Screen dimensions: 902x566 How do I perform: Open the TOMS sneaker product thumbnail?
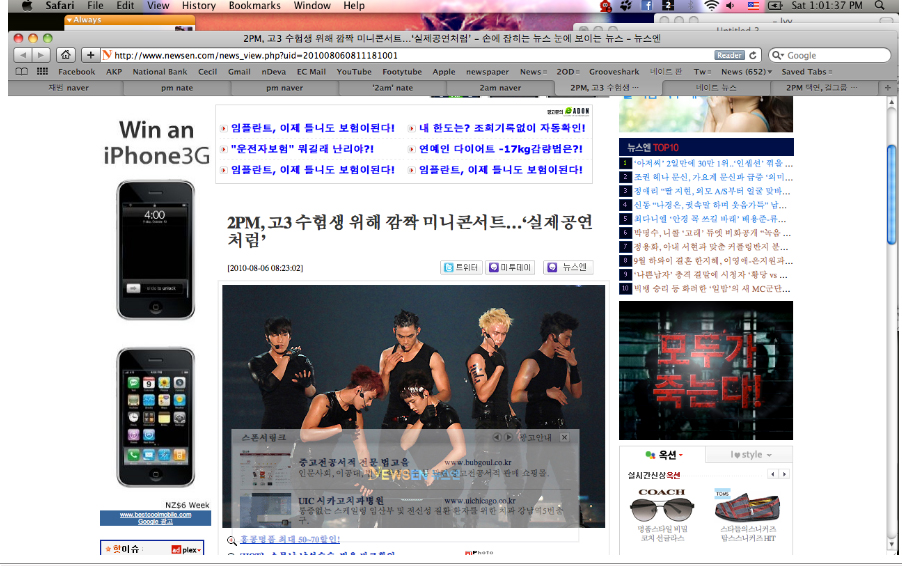[x=747, y=506]
